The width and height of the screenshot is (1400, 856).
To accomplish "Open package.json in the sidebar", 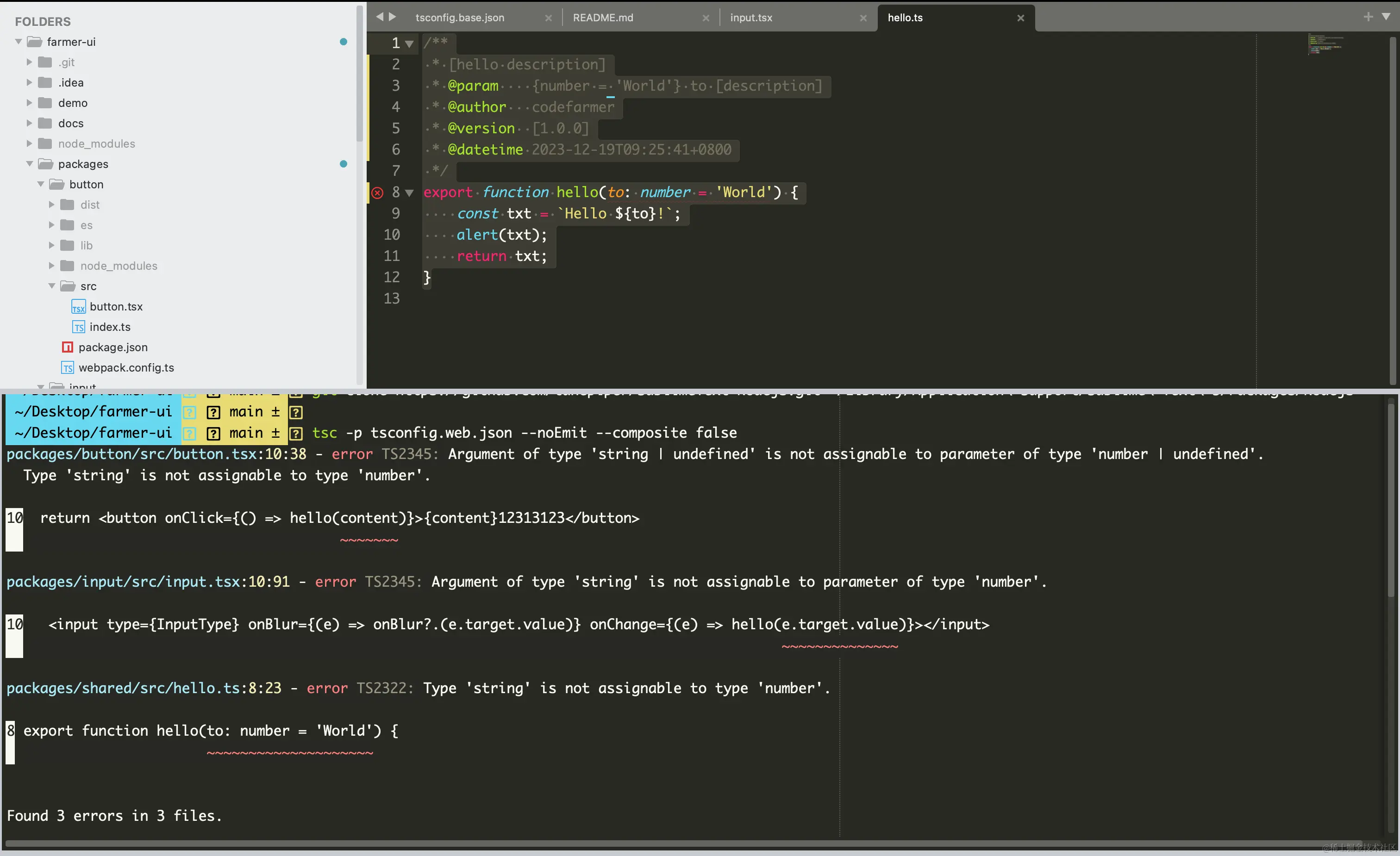I will tap(113, 347).
